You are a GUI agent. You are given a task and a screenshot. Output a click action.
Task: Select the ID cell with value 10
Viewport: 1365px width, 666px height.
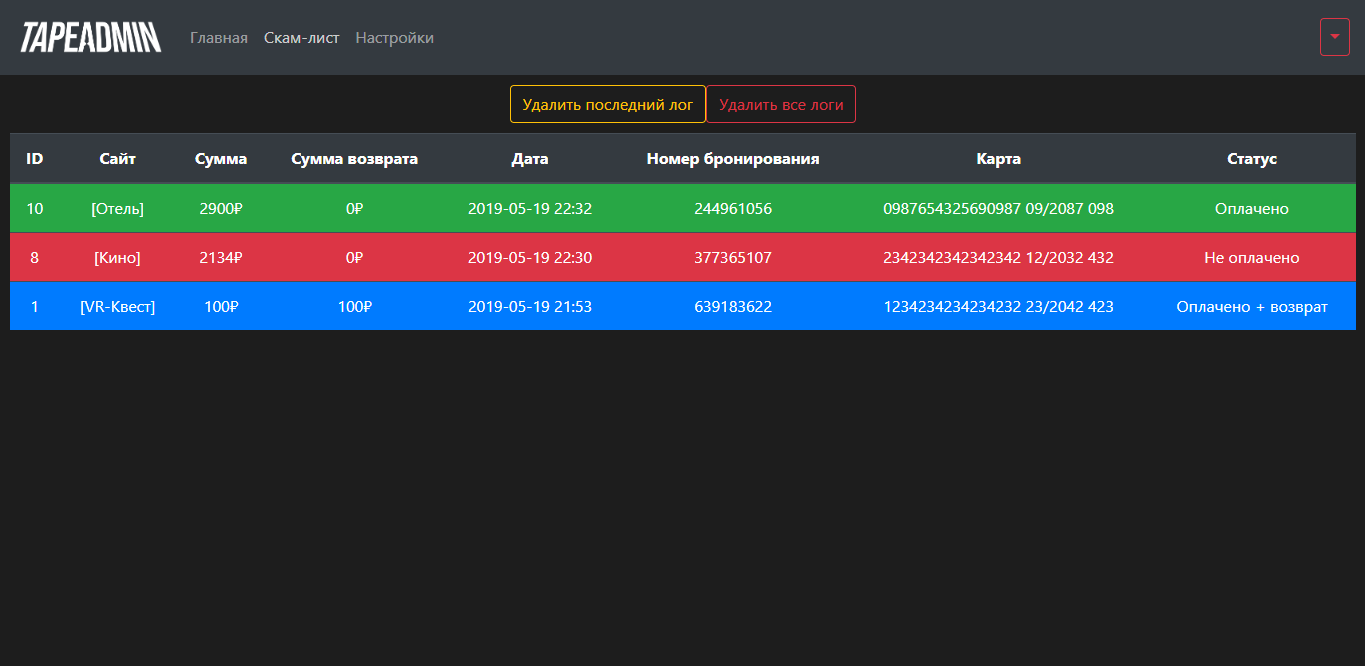pyautogui.click(x=35, y=209)
